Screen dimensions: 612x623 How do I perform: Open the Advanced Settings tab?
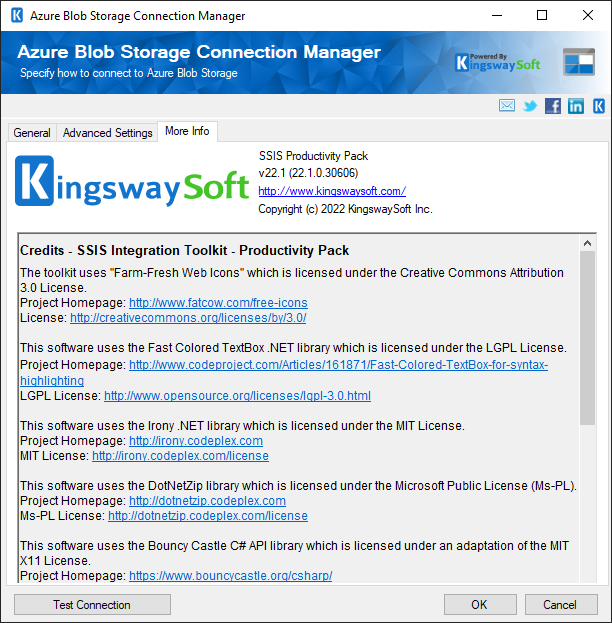pos(107,133)
